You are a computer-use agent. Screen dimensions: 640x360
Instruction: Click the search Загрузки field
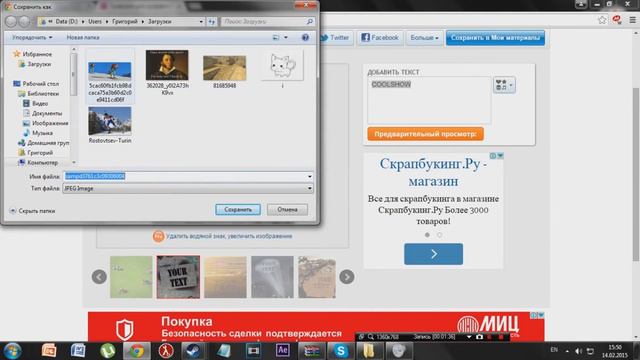(268, 22)
